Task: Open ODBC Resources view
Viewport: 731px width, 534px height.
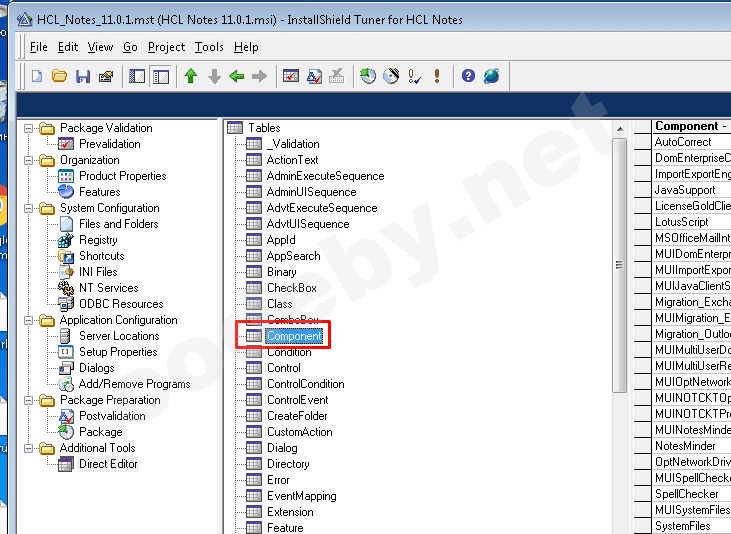Action: pyautogui.click(x=121, y=304)
